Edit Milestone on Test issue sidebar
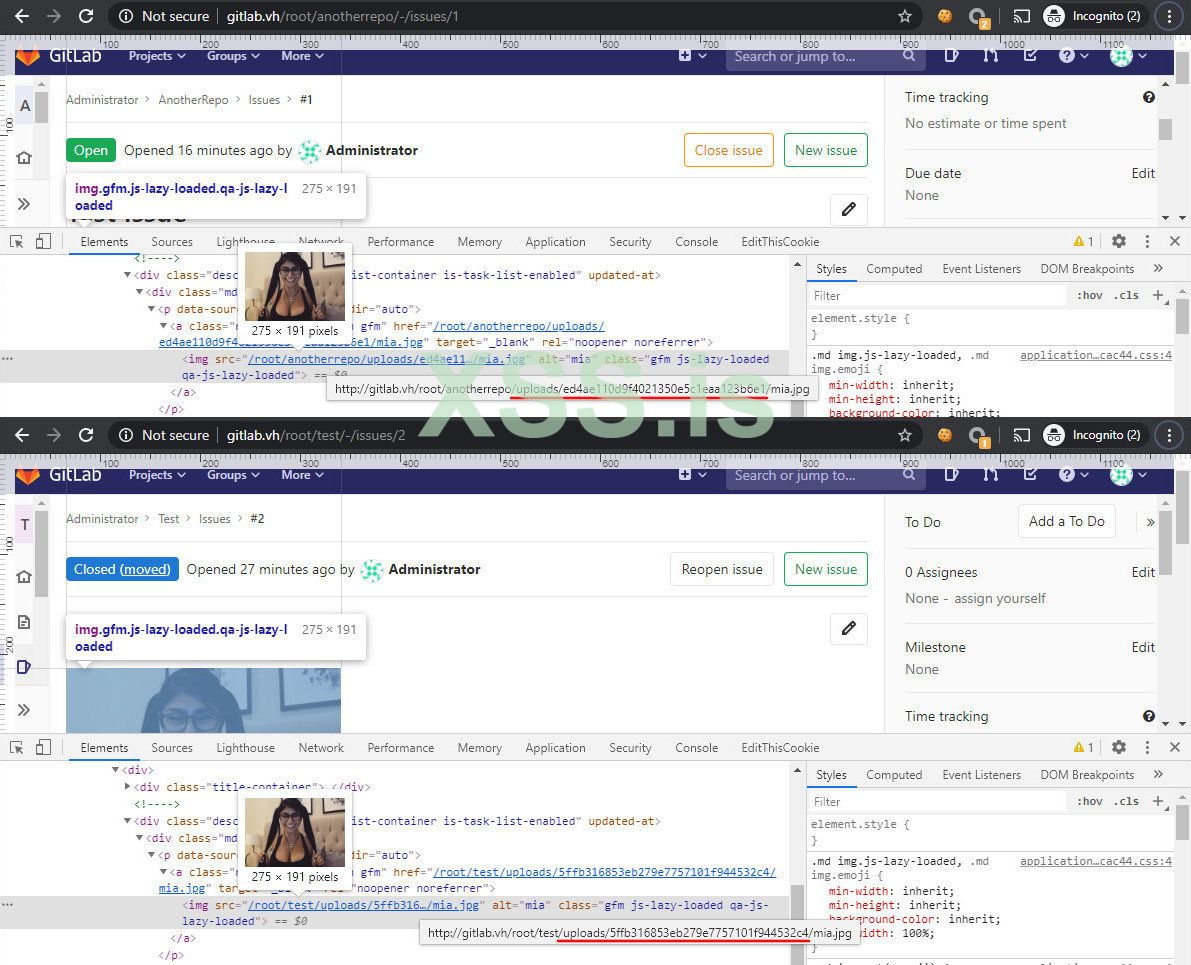1191x965 pixels. pos(1142,647)
